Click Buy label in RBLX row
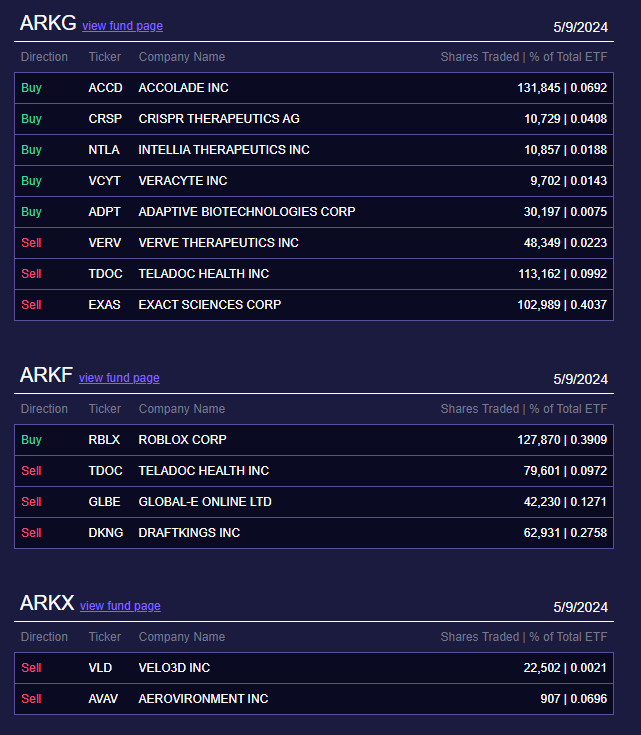The width and height of the screenshot is (641, 735). [31, 440]
